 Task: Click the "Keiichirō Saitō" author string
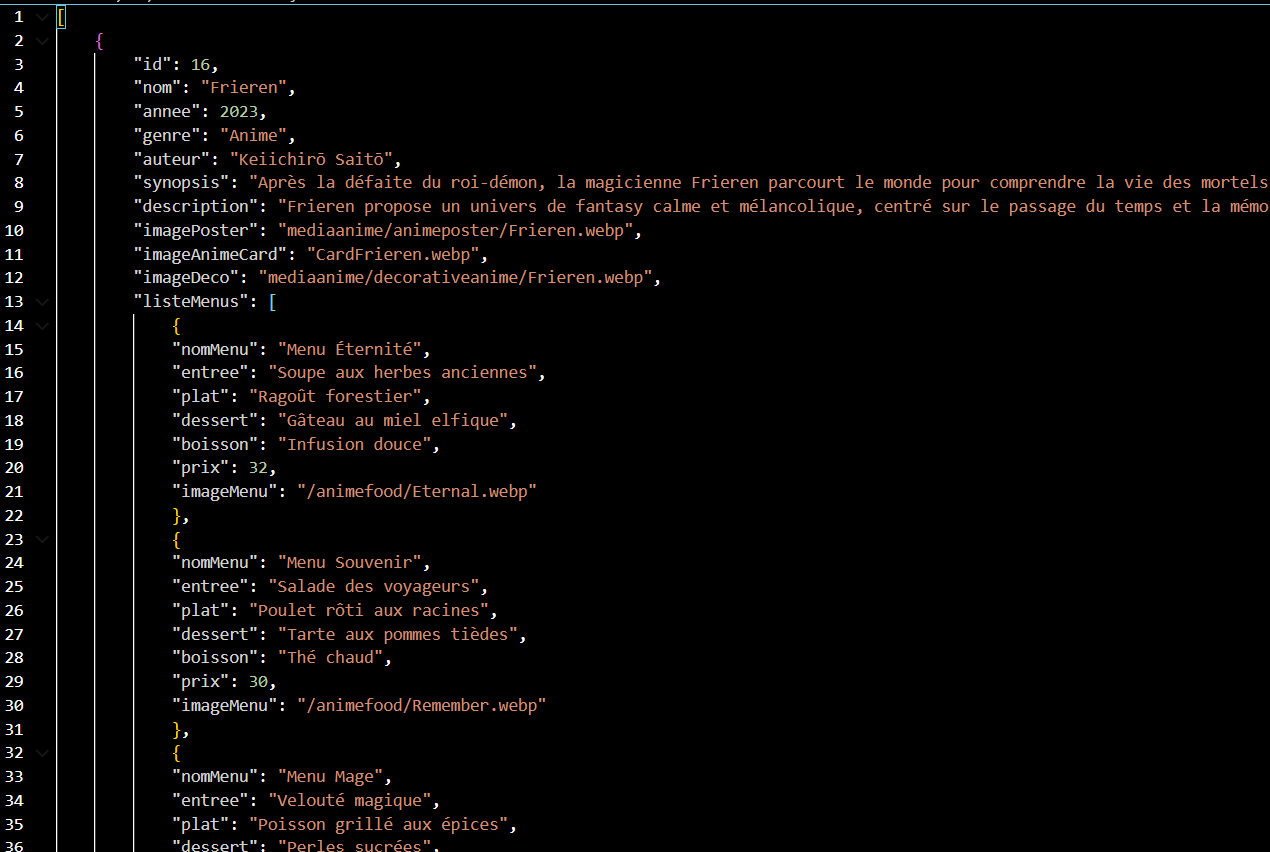click(x=314, y=159)
